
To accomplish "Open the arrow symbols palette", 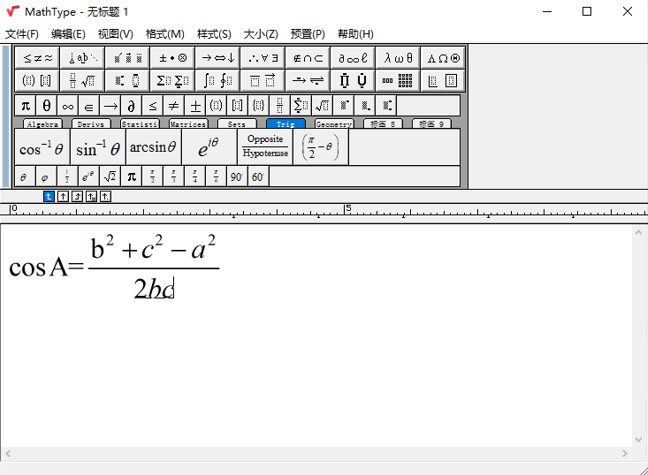I will [217, 58].
